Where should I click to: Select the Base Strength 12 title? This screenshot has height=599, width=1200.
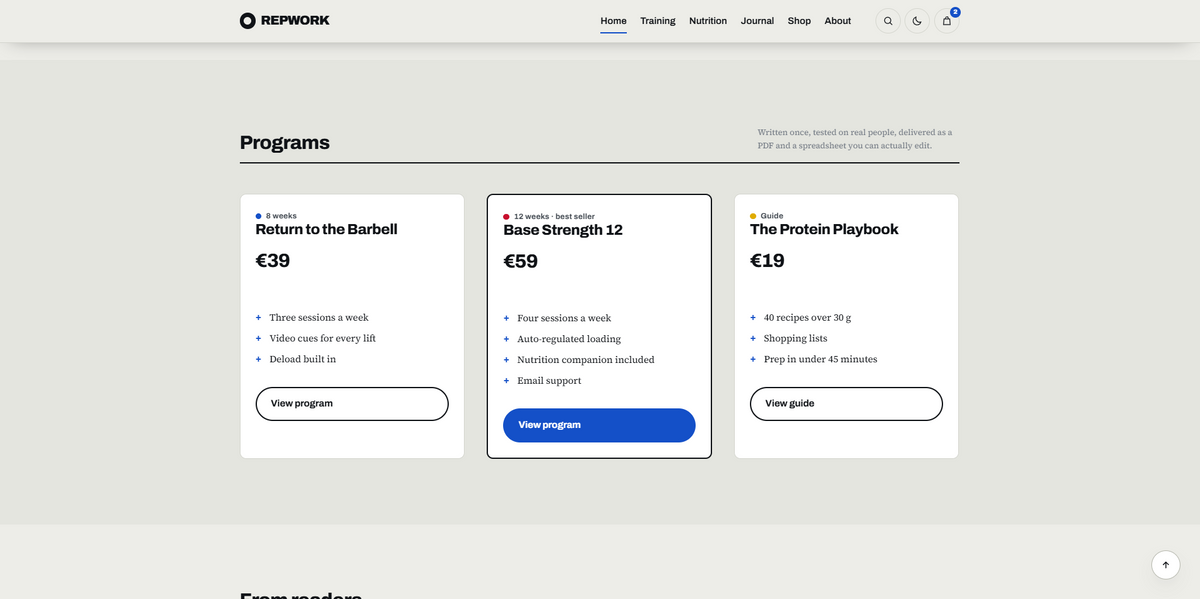click(563, 230)
